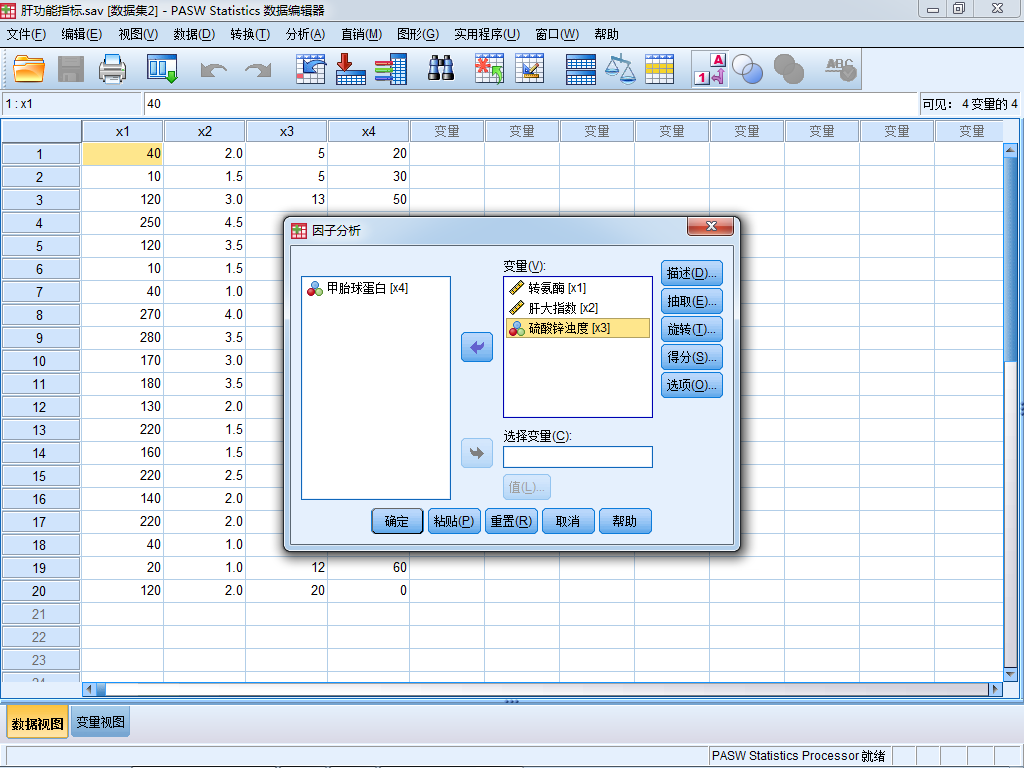The width and height of the screenshot is (1024, 768).
Task: Click the 确定 button
Action: [x=397, y=521]
